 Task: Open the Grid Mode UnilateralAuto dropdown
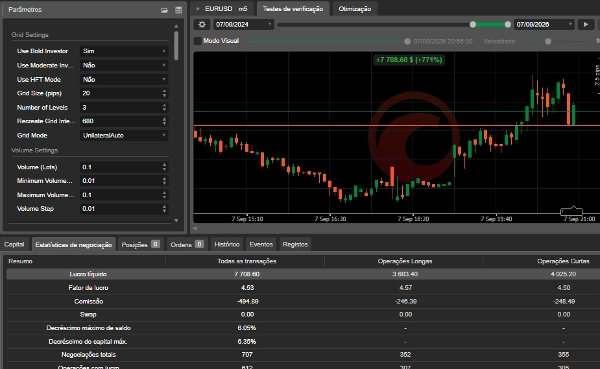pos(124,135)
